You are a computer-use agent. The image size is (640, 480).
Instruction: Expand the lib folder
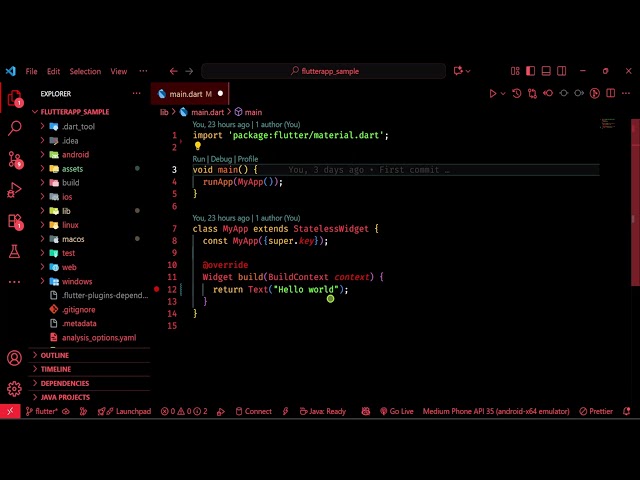click(91, 211)
